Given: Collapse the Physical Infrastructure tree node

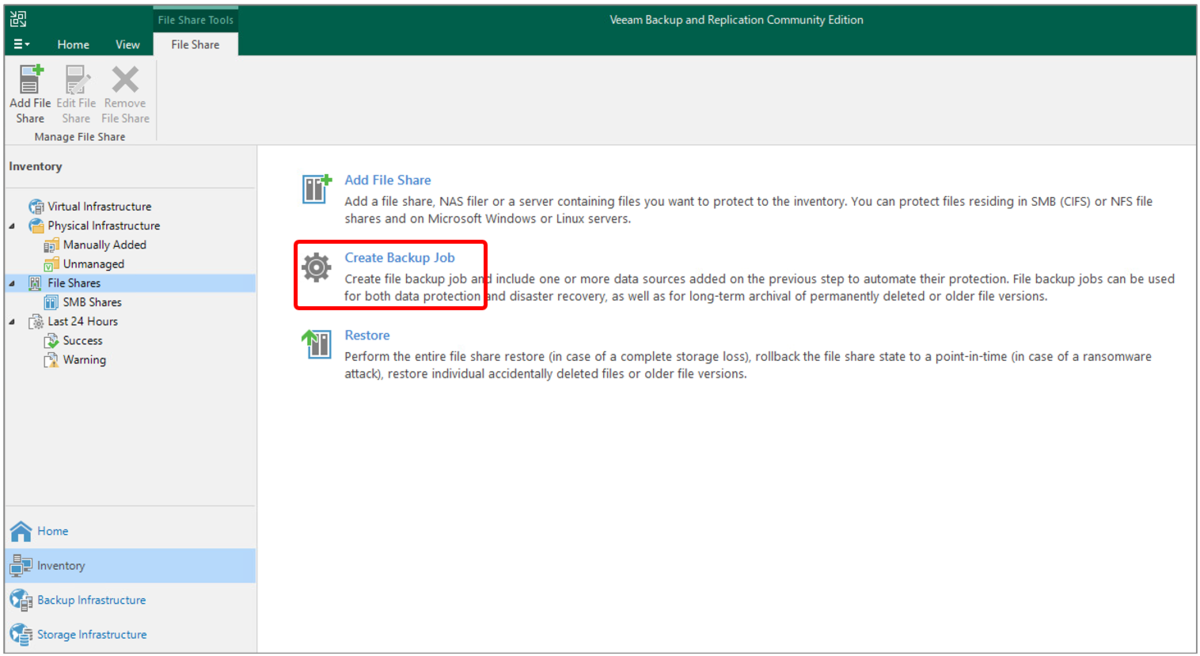Looking at the screenshot, I should pyautogui.click(x=13, y=226).
